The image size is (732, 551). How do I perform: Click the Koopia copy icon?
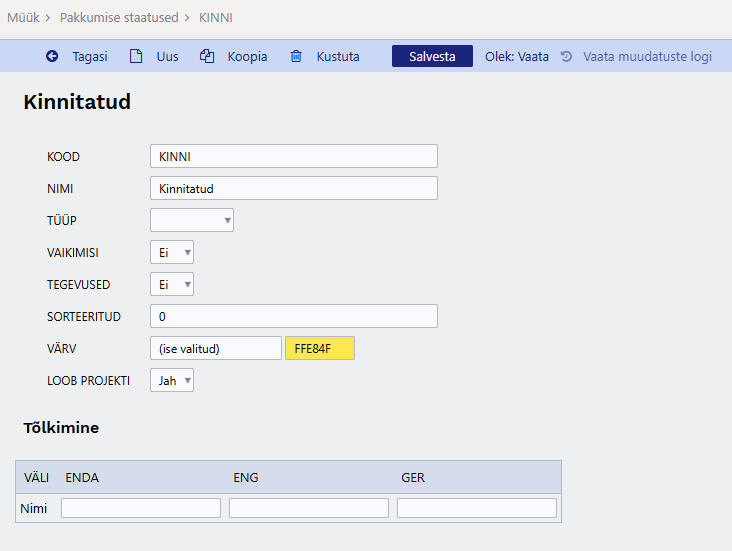[207, 57]
